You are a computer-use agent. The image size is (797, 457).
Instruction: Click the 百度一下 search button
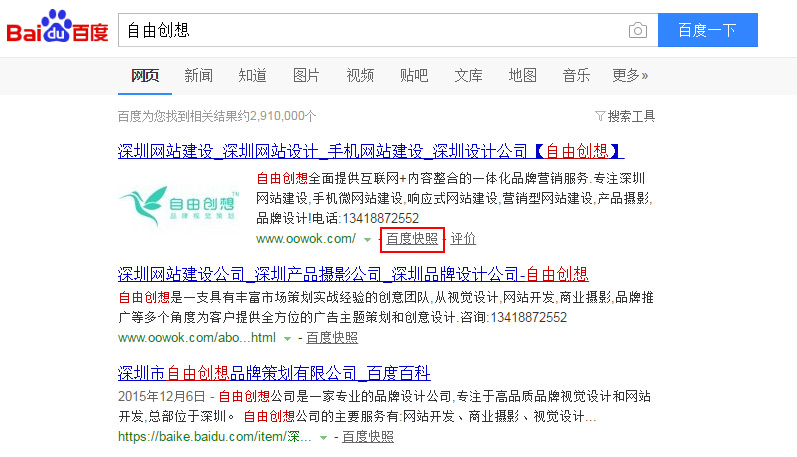click(x=708, y=30)
